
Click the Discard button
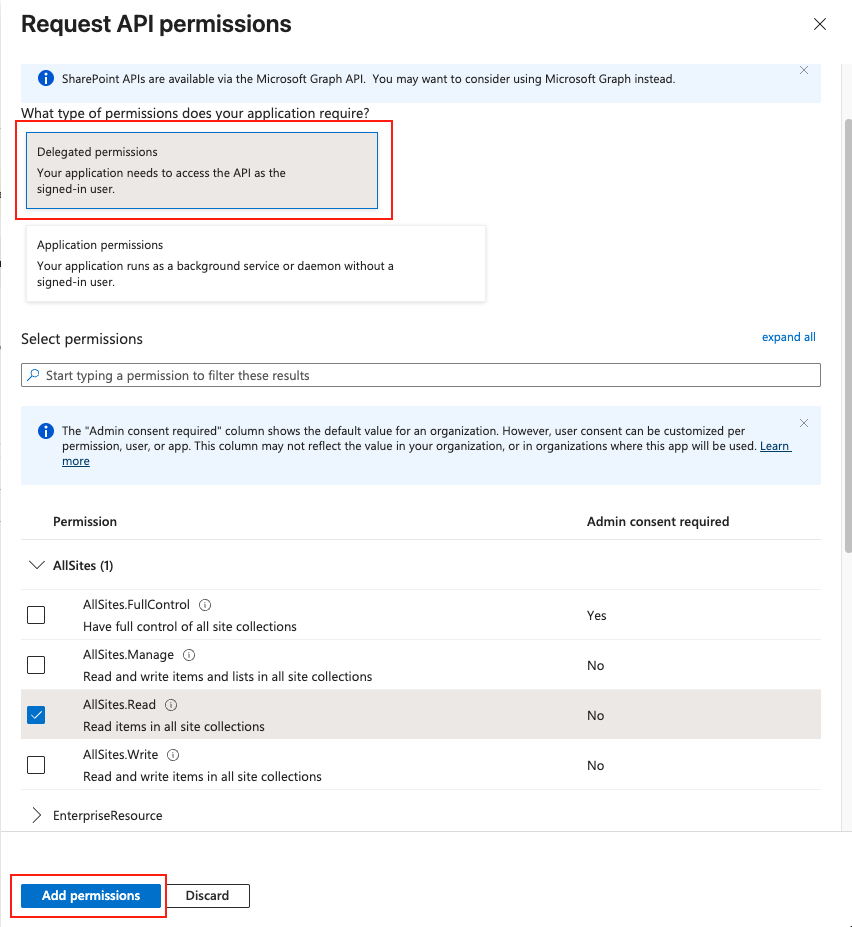(x=207, y=895)
